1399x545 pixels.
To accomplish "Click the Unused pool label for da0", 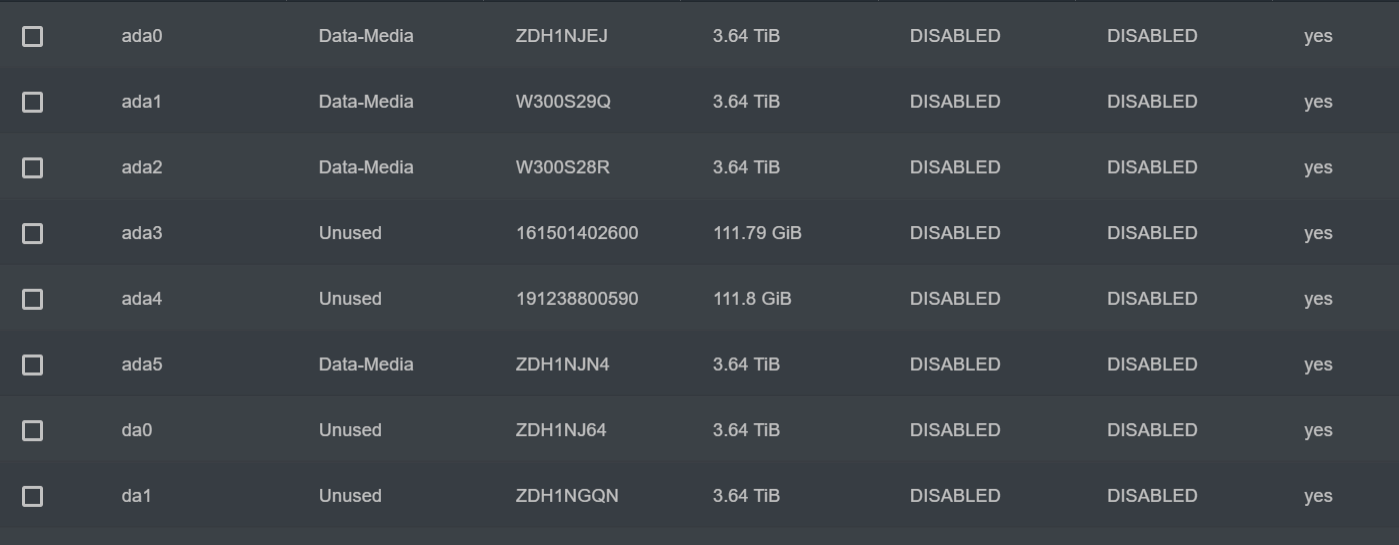I will tap(350, 430).
